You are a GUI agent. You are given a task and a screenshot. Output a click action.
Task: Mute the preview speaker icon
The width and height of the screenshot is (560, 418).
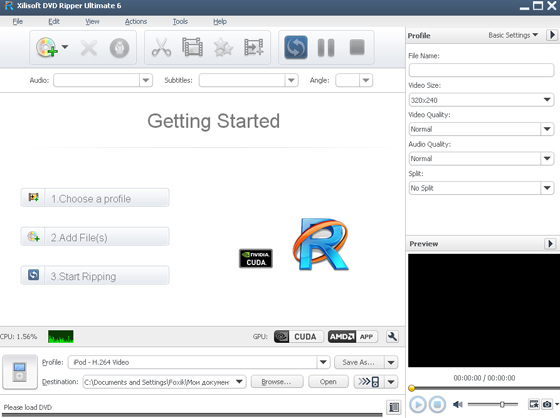[458, 404]
